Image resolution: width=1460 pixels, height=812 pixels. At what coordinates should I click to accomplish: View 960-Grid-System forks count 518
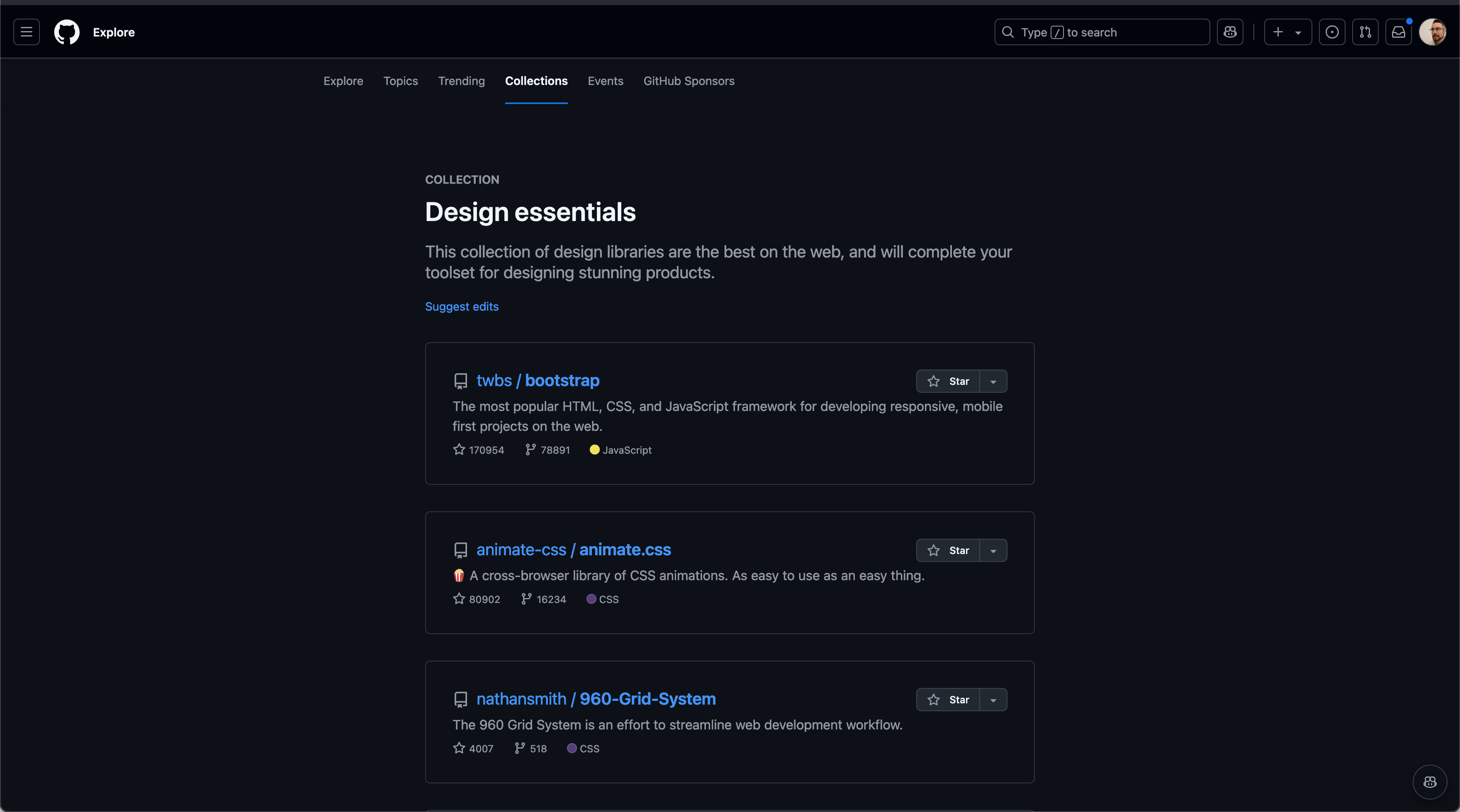point(530,749)
